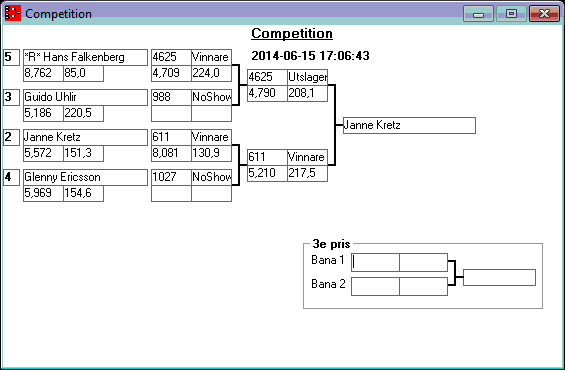The height and width of the screenshot is (370, 565).
Task: Select the Glenny Ericsson name field
Action: click(x=85, y=177)
